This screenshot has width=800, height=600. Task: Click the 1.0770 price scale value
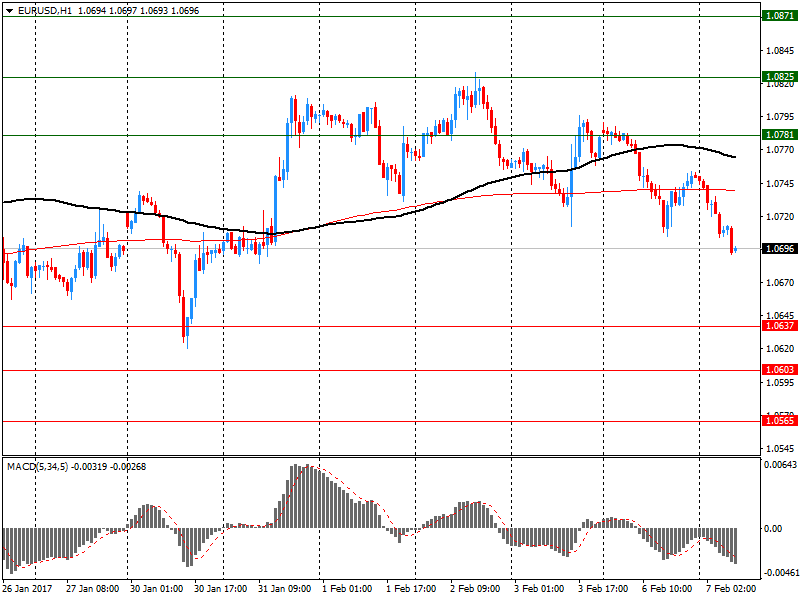(x=780, y=150)
